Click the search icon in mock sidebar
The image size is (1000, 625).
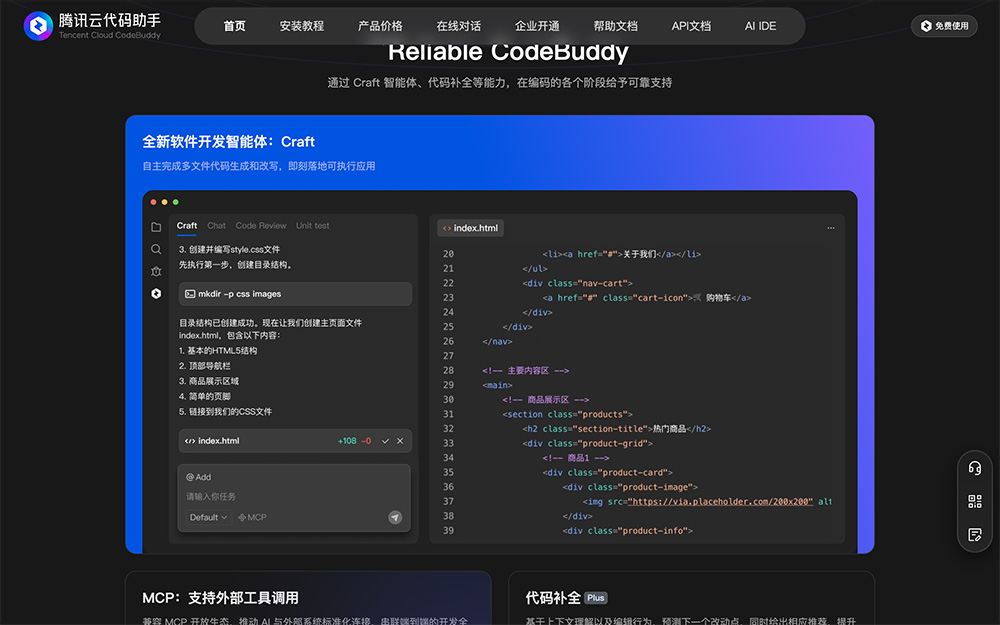coord(156,249)
